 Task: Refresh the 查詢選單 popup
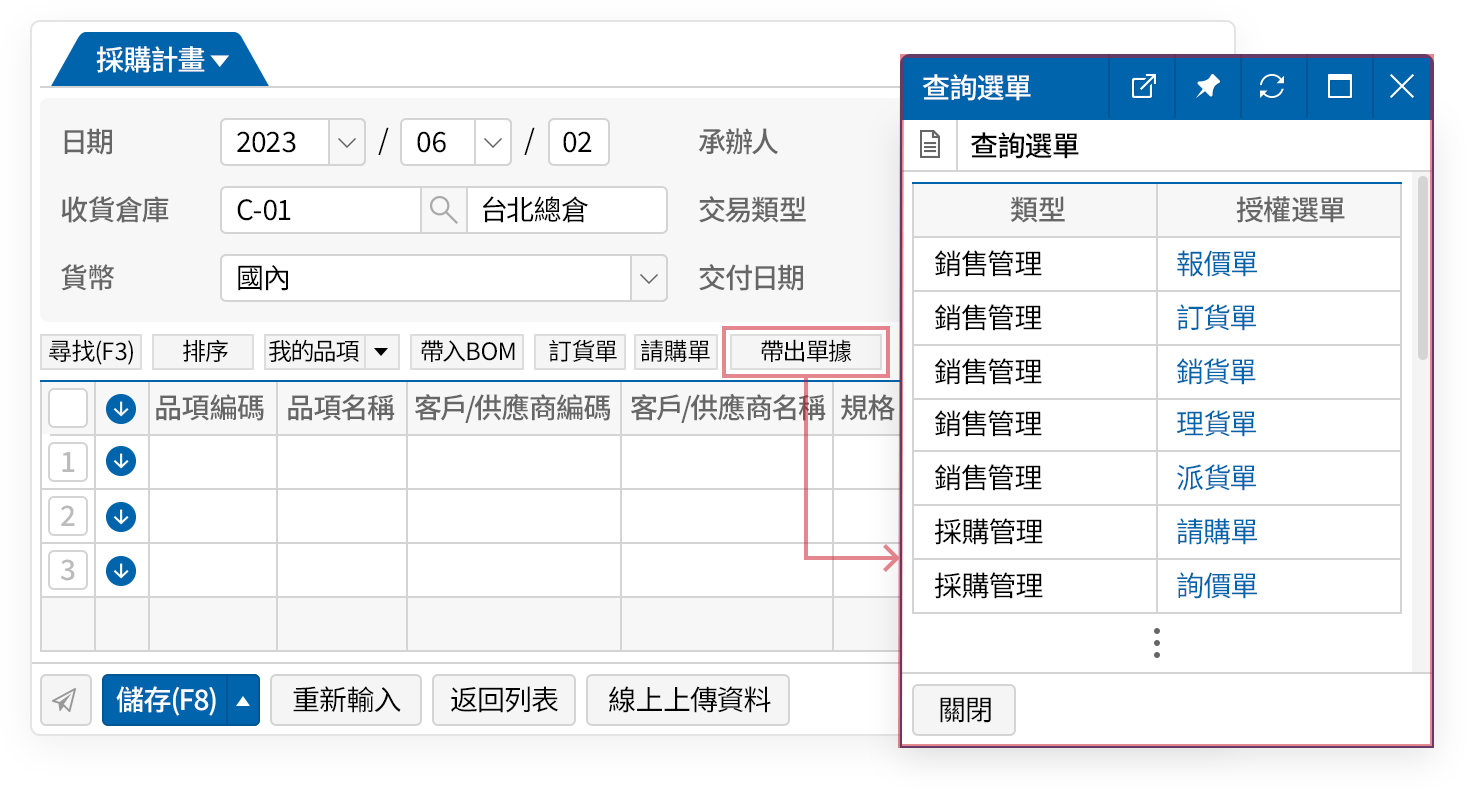pyautogui.click(x=1272, y=86)
